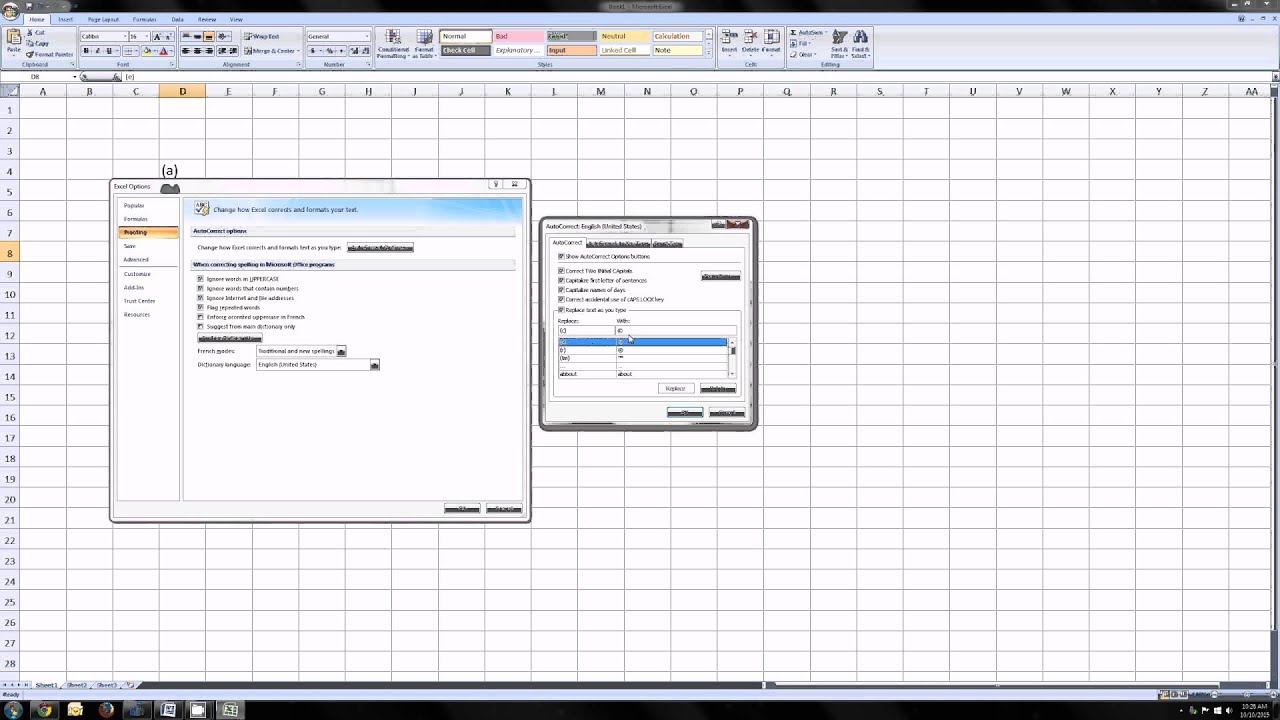The width and height of the screenshot is (1280, 720).
Task: Open the Review ribbon tab
Action: (207, 19)
